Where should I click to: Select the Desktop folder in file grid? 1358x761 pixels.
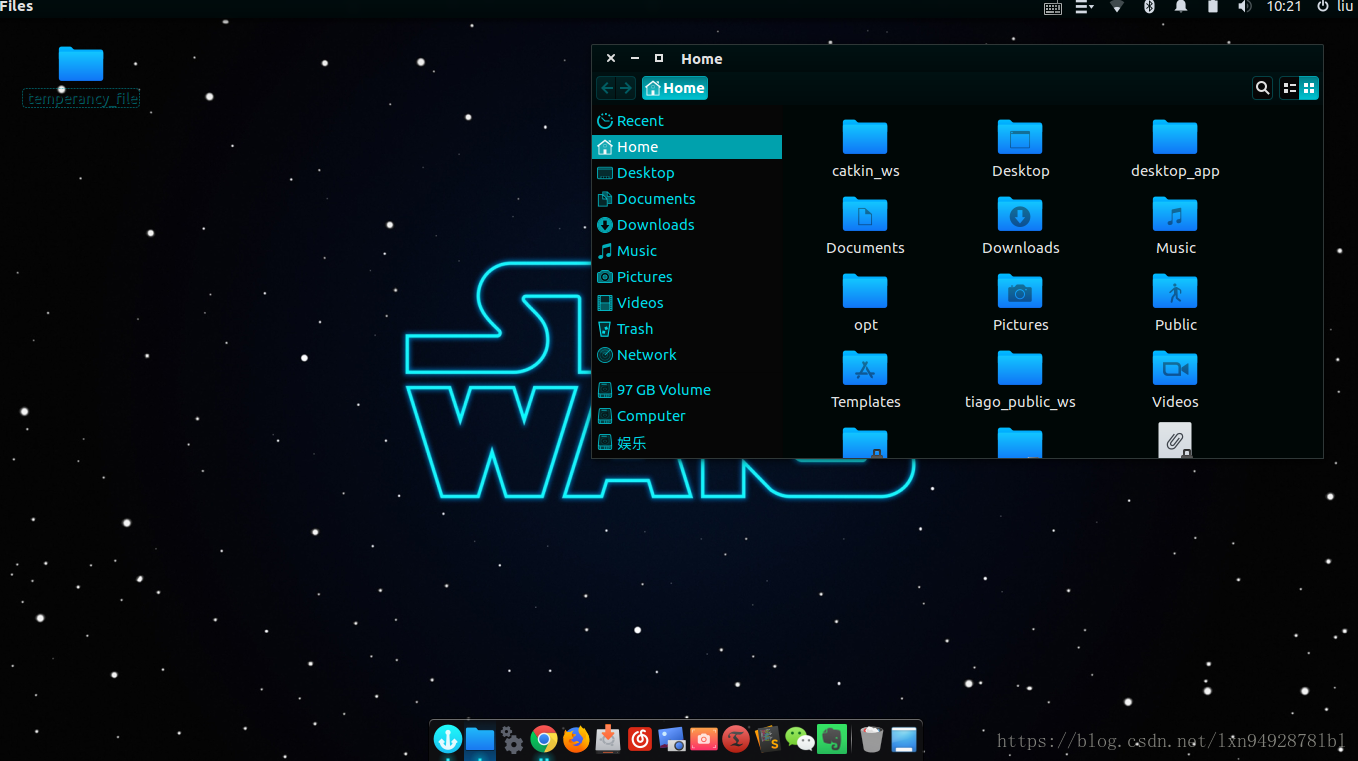(1020, 149)
